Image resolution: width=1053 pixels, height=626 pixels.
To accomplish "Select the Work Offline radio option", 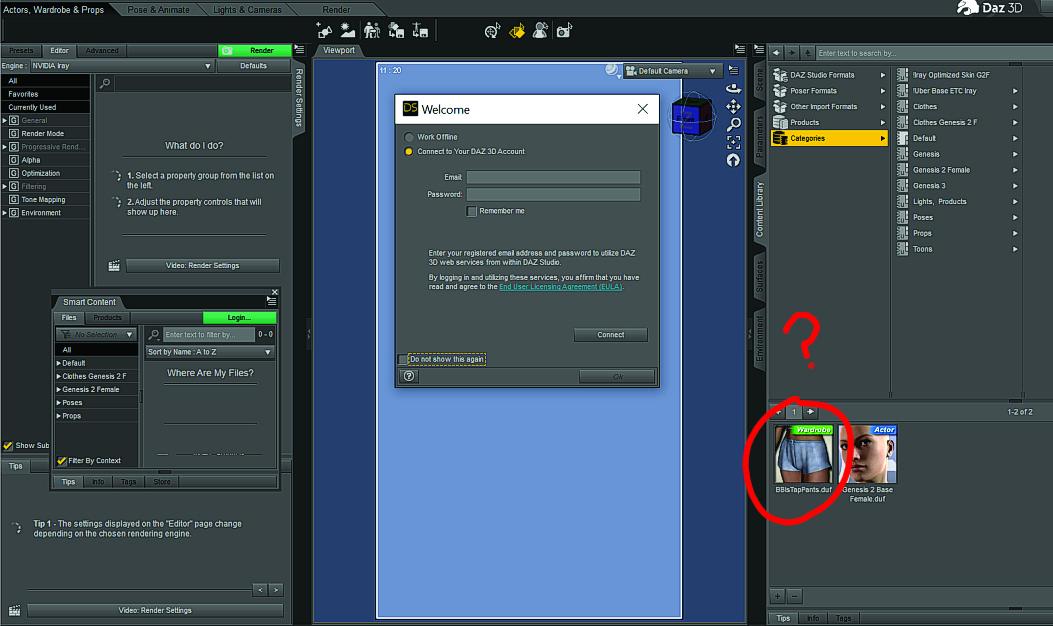I will point(408,137).
